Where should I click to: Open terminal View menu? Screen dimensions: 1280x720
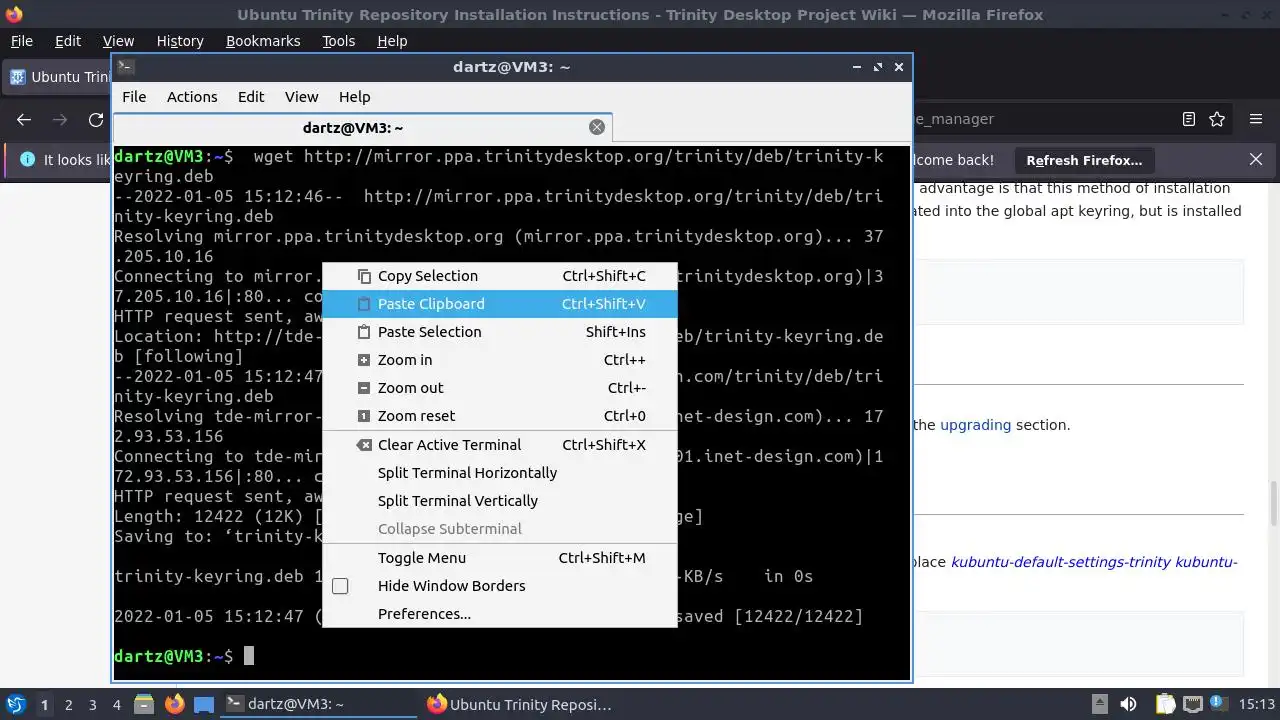click(x=301, y=97)
